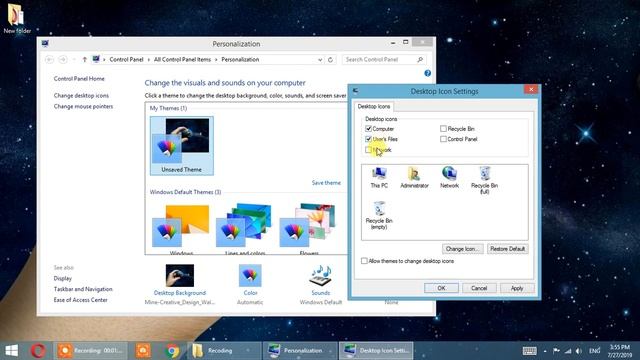Open the touch keyboard tray icon
The width and height of the screenshot is (640, 360).
529,351
